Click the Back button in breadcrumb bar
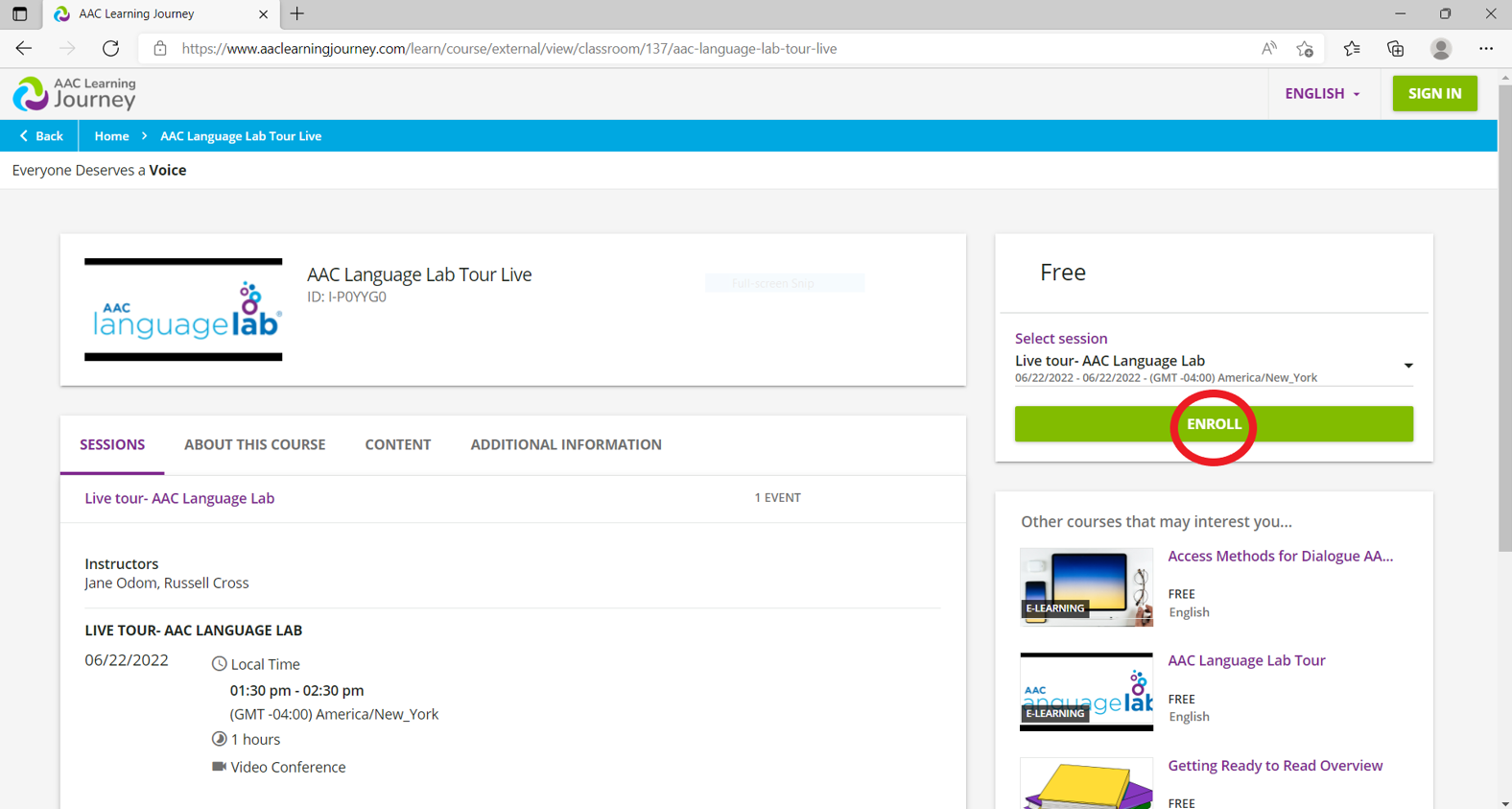This screenshot has height=809, width=1512. pos(41,135)
